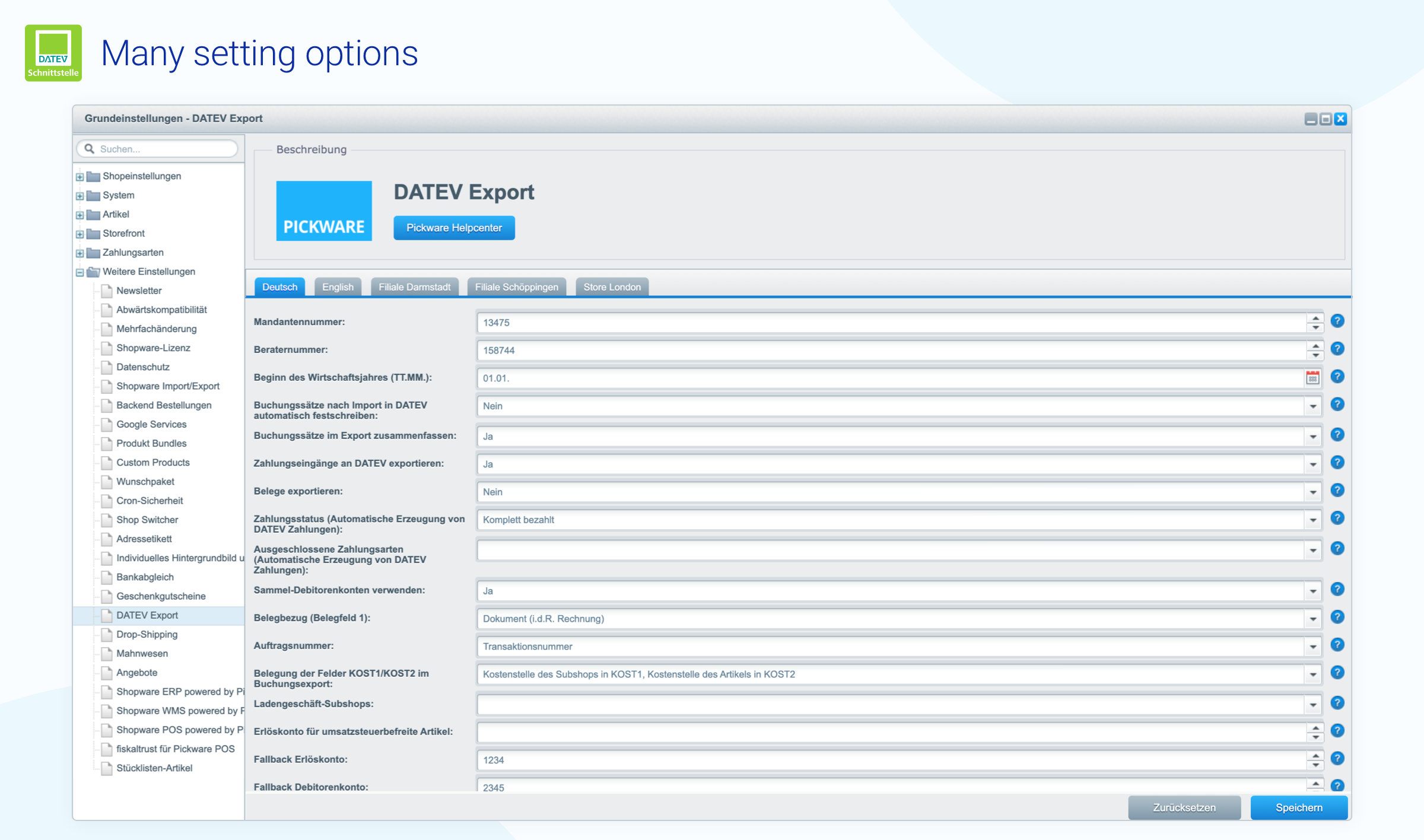Click the Speichern button
This screenshot has width=1424, height=840.
point(1299,807)
